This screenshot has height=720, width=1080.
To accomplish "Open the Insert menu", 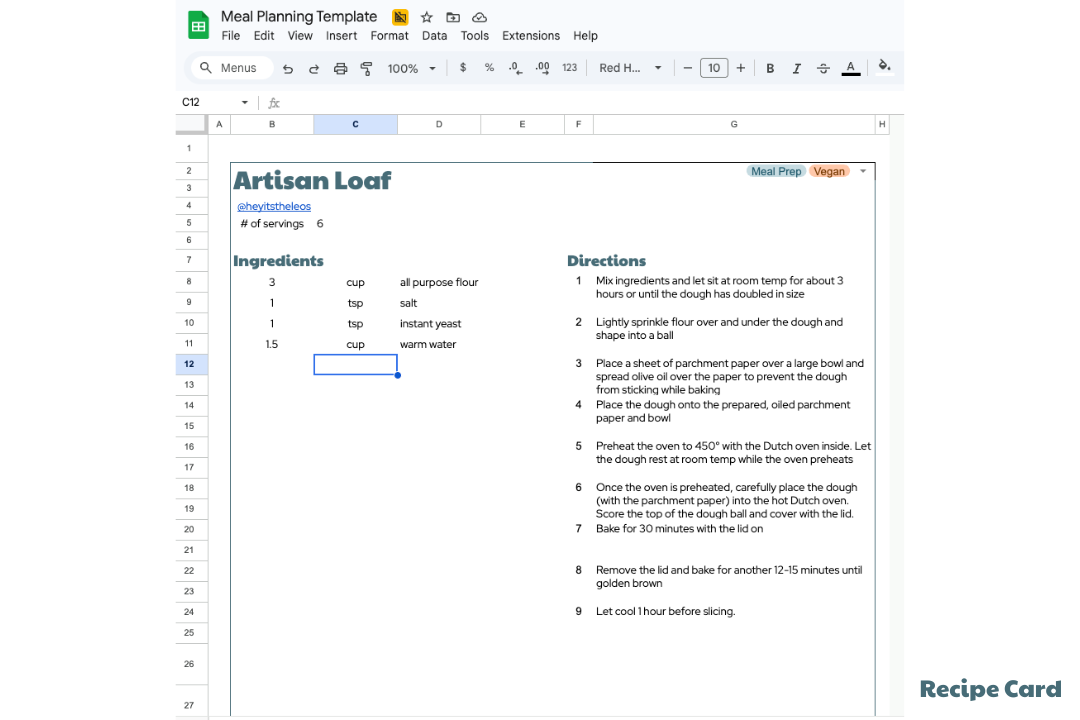I will tap(342, 36).
